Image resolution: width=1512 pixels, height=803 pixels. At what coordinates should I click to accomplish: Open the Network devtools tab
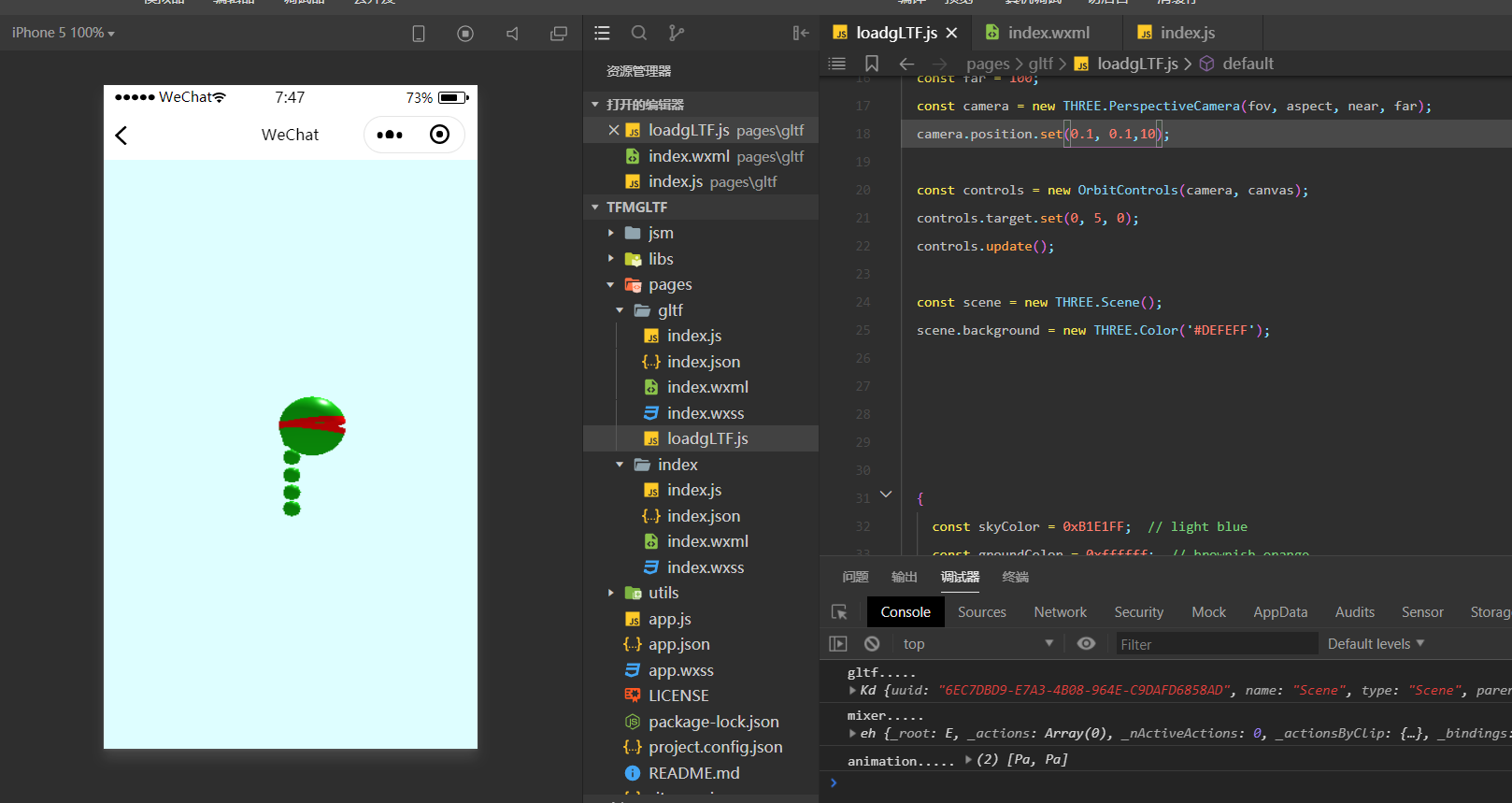click(x=1061, y=612)
